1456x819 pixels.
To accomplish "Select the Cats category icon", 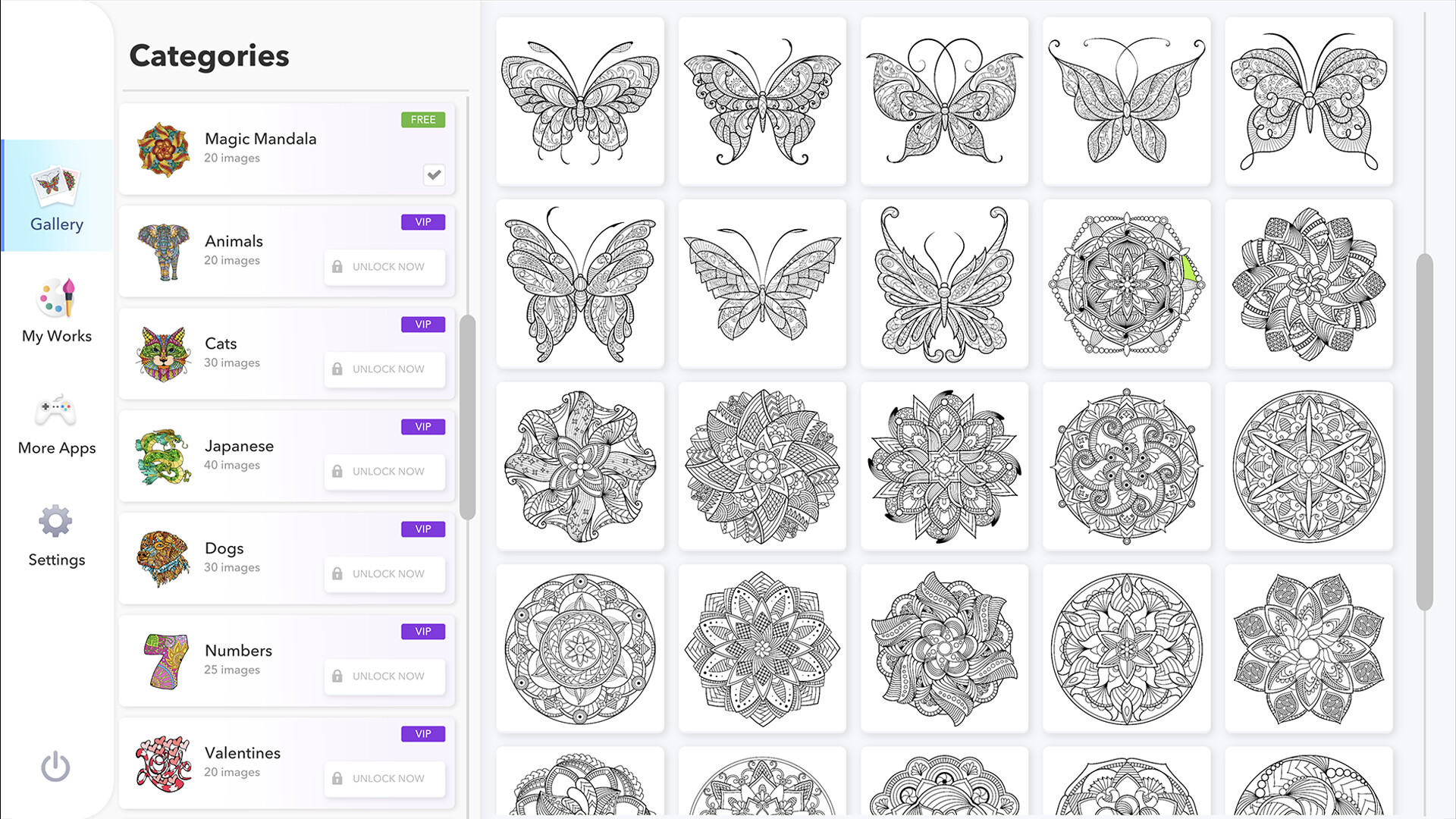I will point(163,353).
